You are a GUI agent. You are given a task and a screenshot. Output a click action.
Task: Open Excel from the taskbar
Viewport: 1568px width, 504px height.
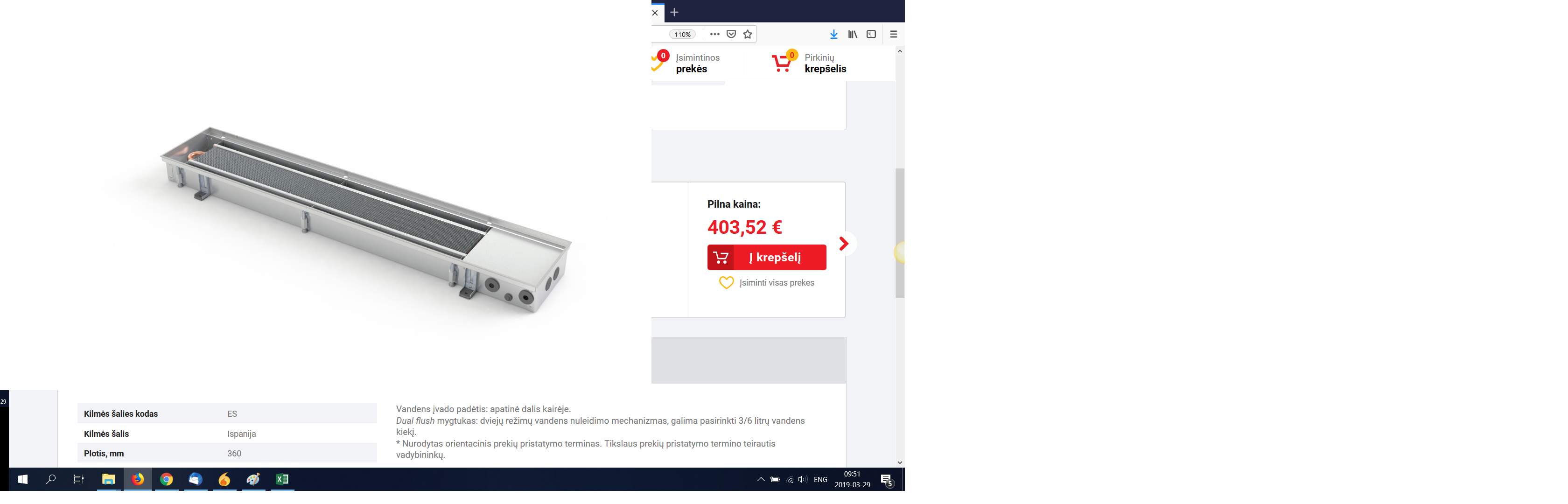click(282, 480)
